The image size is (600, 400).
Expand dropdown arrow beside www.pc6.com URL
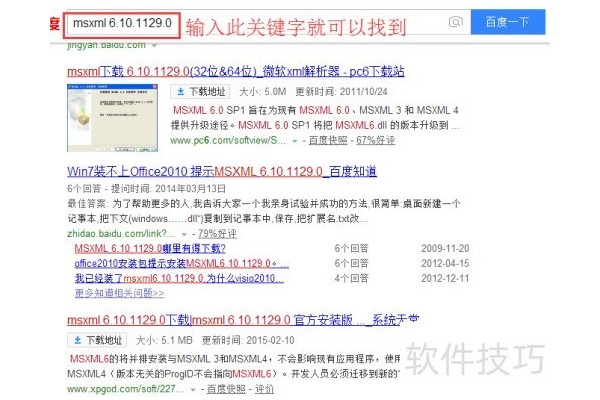pos(295,141)
